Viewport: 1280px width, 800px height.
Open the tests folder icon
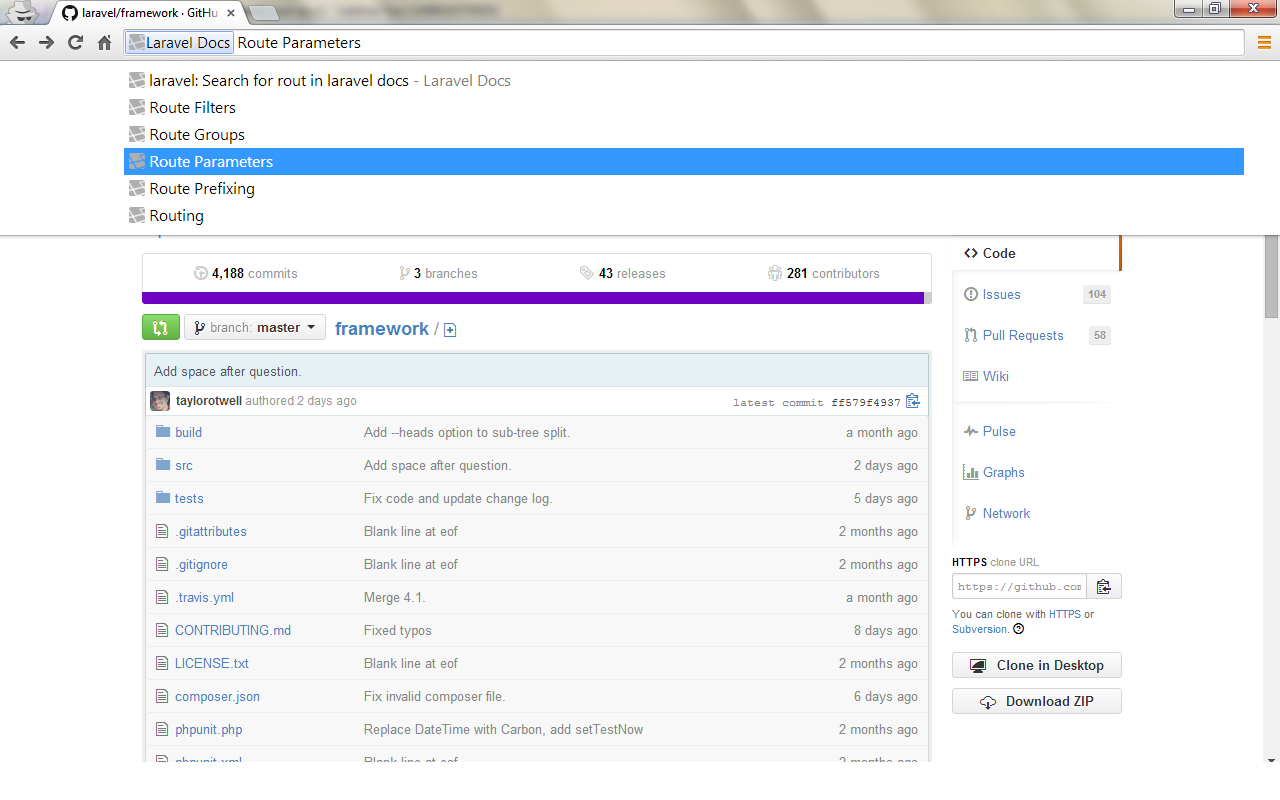(x=163, y=498)
